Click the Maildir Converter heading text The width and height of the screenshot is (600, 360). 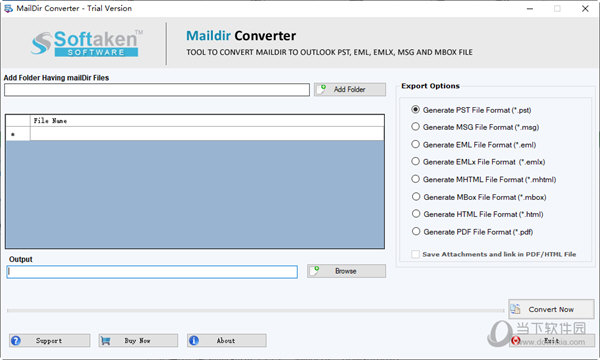(241, 36)
